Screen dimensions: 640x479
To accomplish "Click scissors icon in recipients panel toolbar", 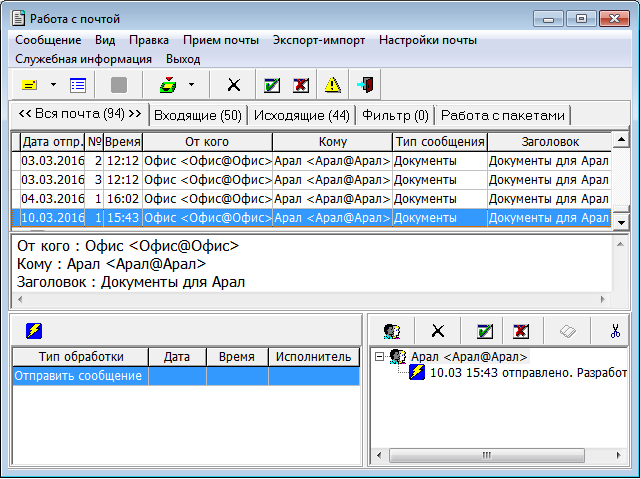I will coord(614,331).
